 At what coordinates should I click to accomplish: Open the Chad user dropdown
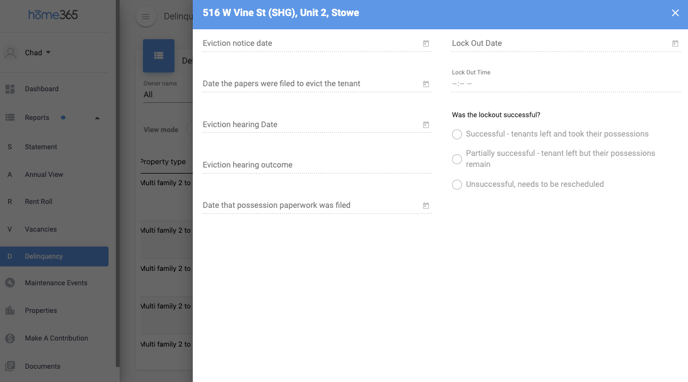pos(38,53)
